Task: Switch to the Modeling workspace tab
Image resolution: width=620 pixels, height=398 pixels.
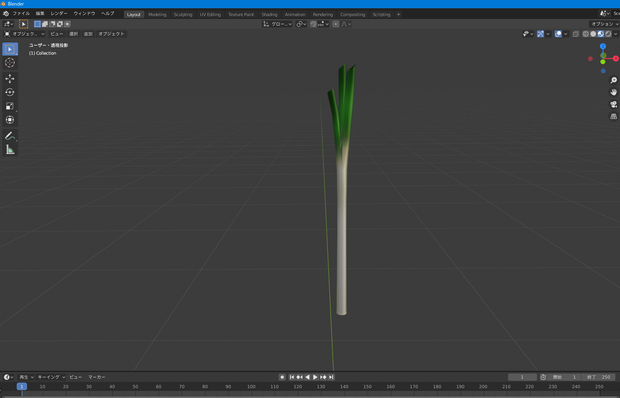Action: point(157,15)
